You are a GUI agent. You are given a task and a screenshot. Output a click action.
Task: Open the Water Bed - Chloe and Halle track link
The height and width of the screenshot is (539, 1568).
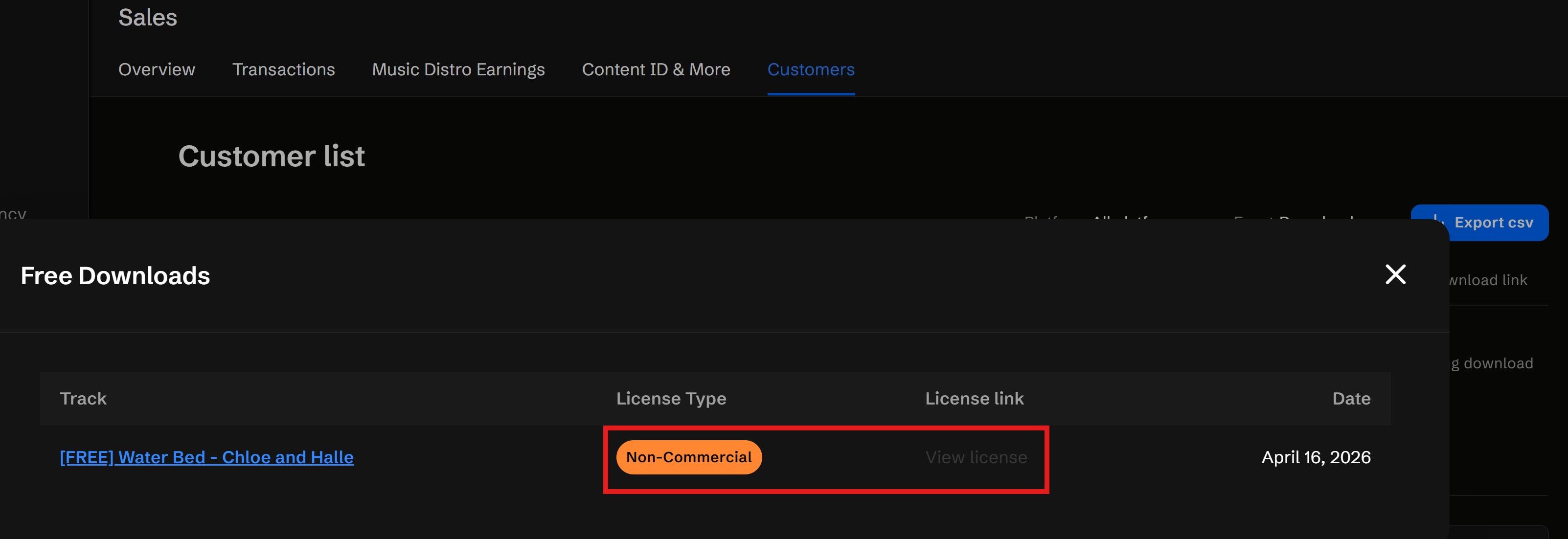pos(207,457)
